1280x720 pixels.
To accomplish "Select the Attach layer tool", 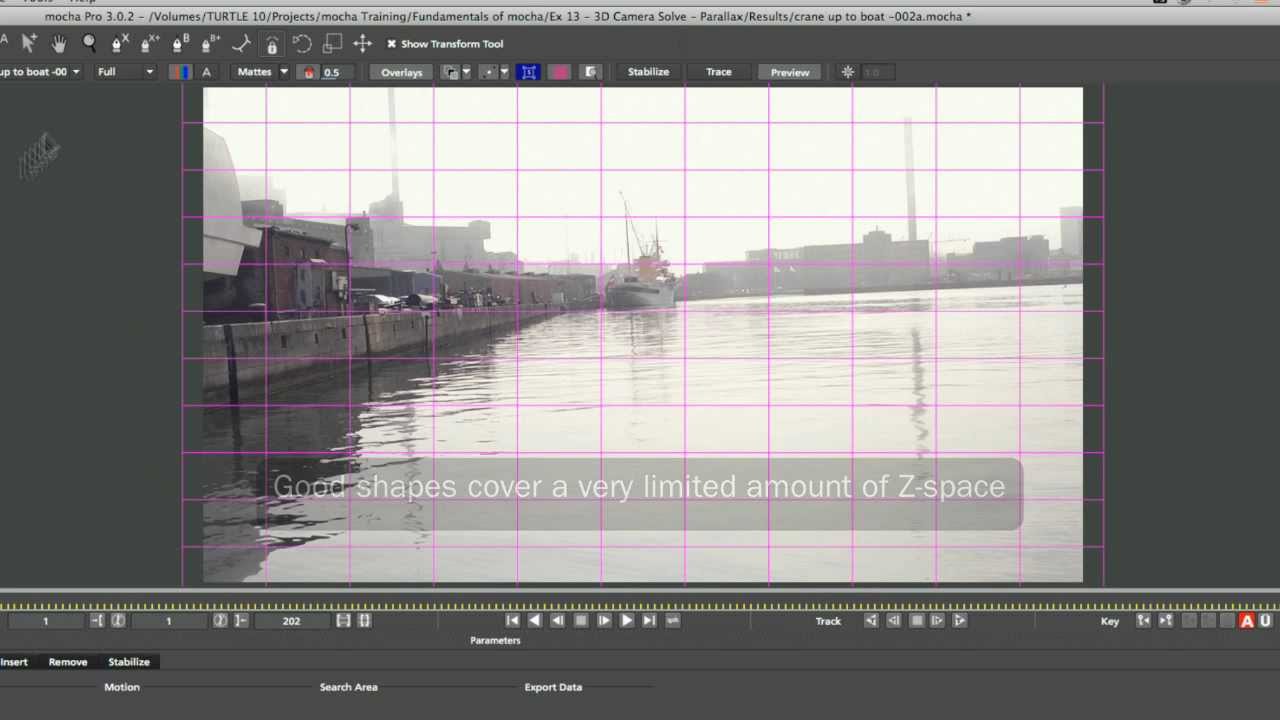I will pos(241,43).
